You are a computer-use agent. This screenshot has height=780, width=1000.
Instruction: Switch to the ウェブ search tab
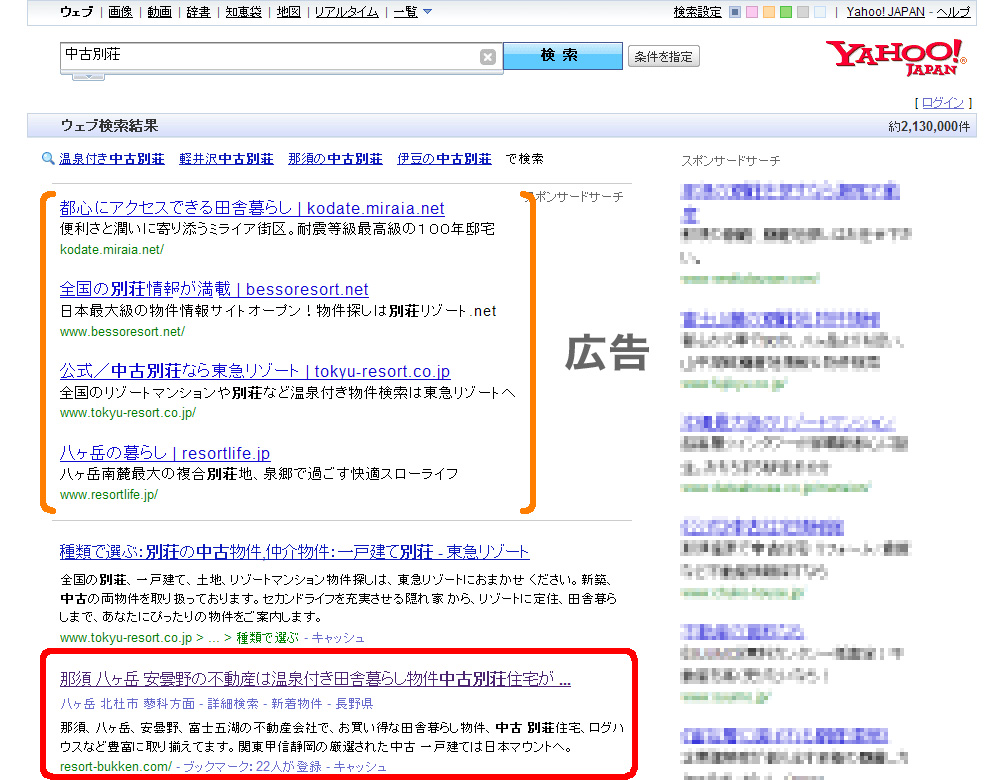[77, 11]
